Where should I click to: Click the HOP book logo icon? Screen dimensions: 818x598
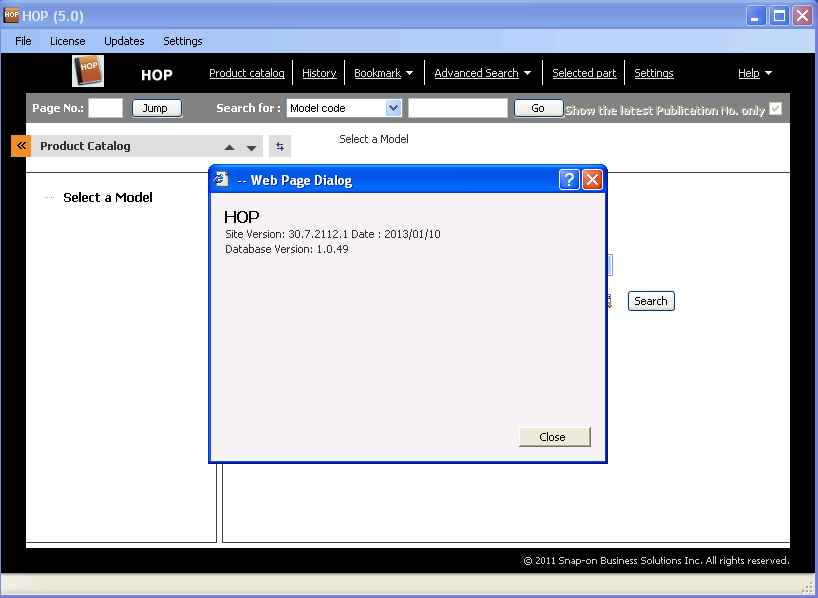(88, 72)
